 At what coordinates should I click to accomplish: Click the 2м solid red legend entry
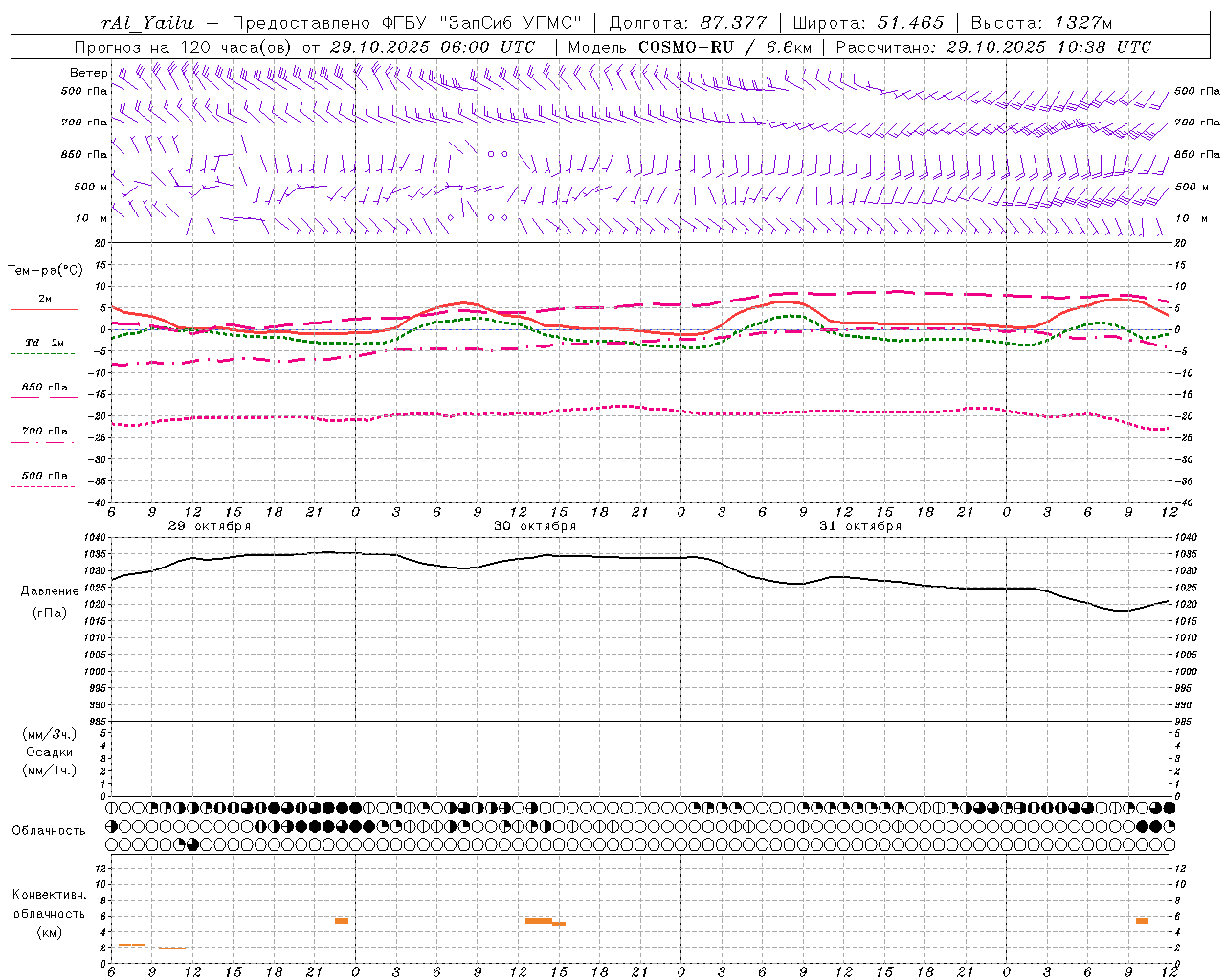[44, 302]
